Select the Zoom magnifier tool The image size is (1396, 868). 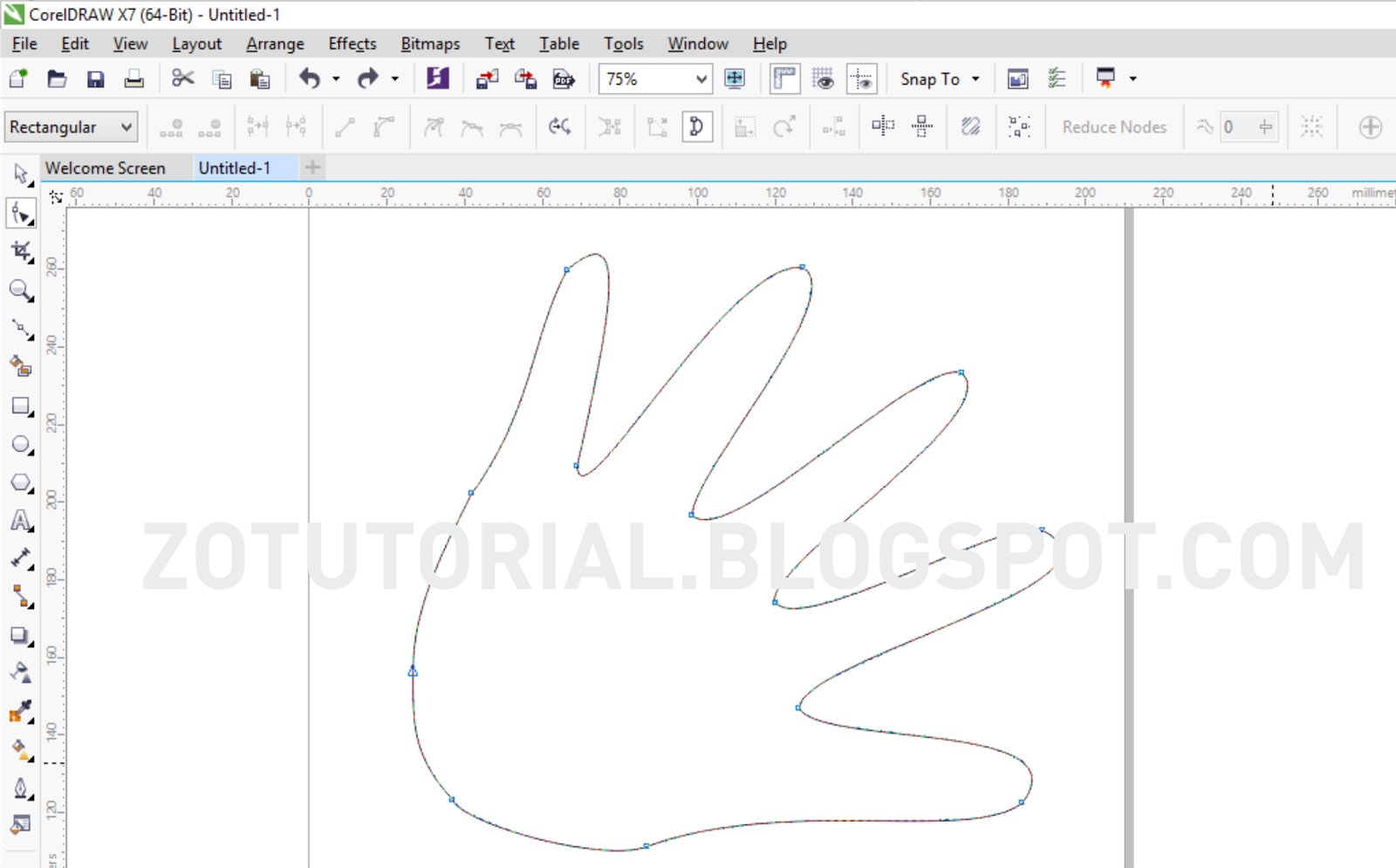click(21, 290)
